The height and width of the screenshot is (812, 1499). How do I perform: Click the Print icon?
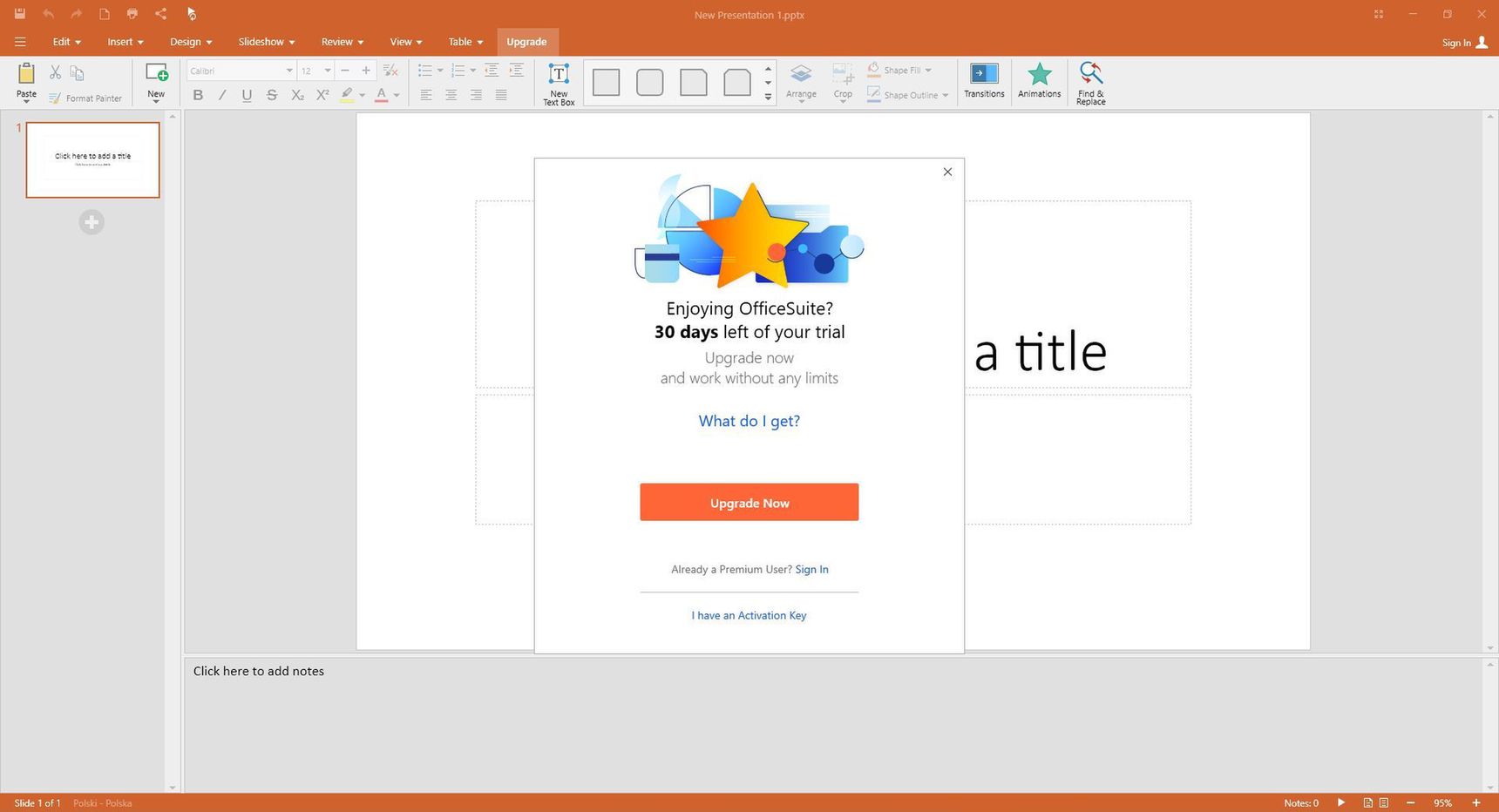click(x=132, y=14)
